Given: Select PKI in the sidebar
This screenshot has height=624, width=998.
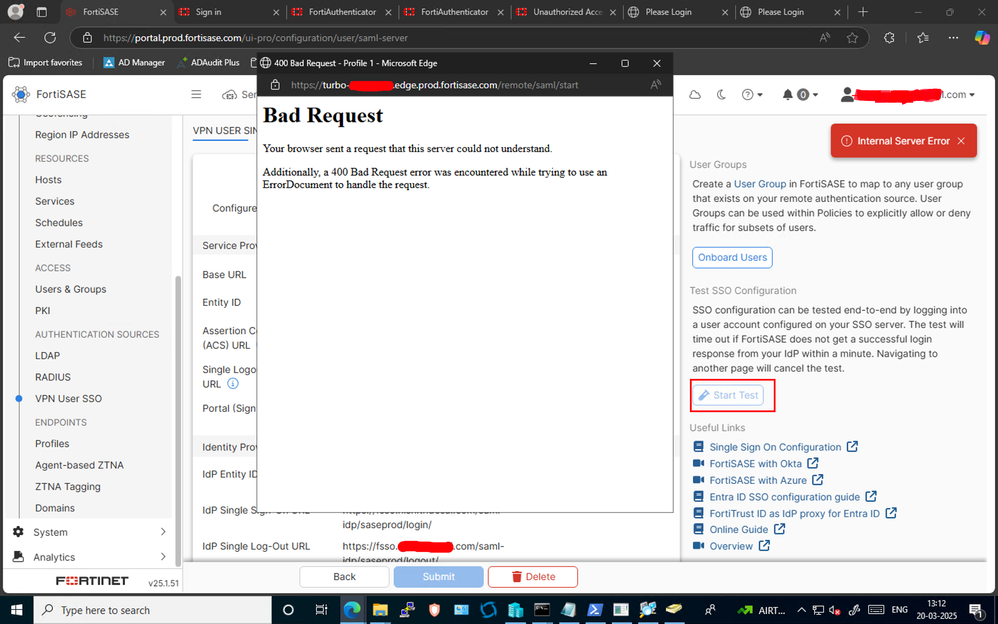Looking at the screenshot, I should click(x=43, y=310).
